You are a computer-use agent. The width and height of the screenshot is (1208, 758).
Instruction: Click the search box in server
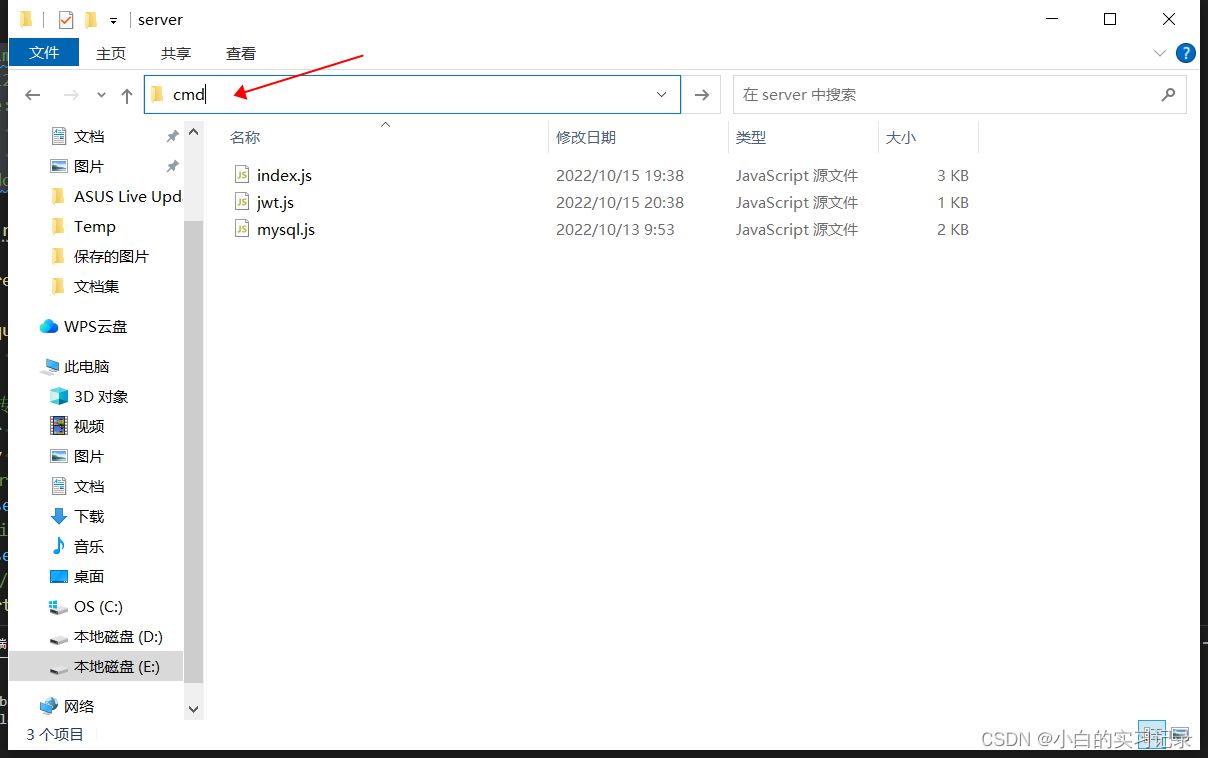pyautogui.click(x=945, y=95)
